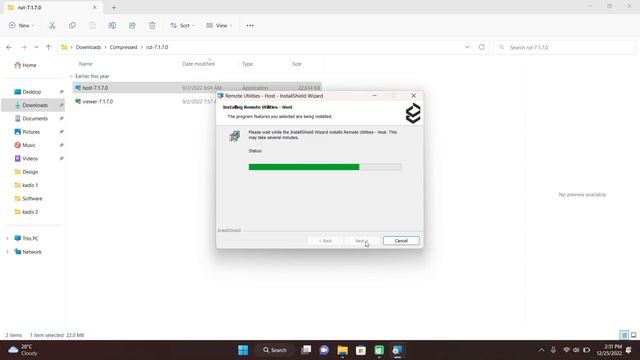
Task: Click the taskbar Search box
Action: click(x=275, y=350)
